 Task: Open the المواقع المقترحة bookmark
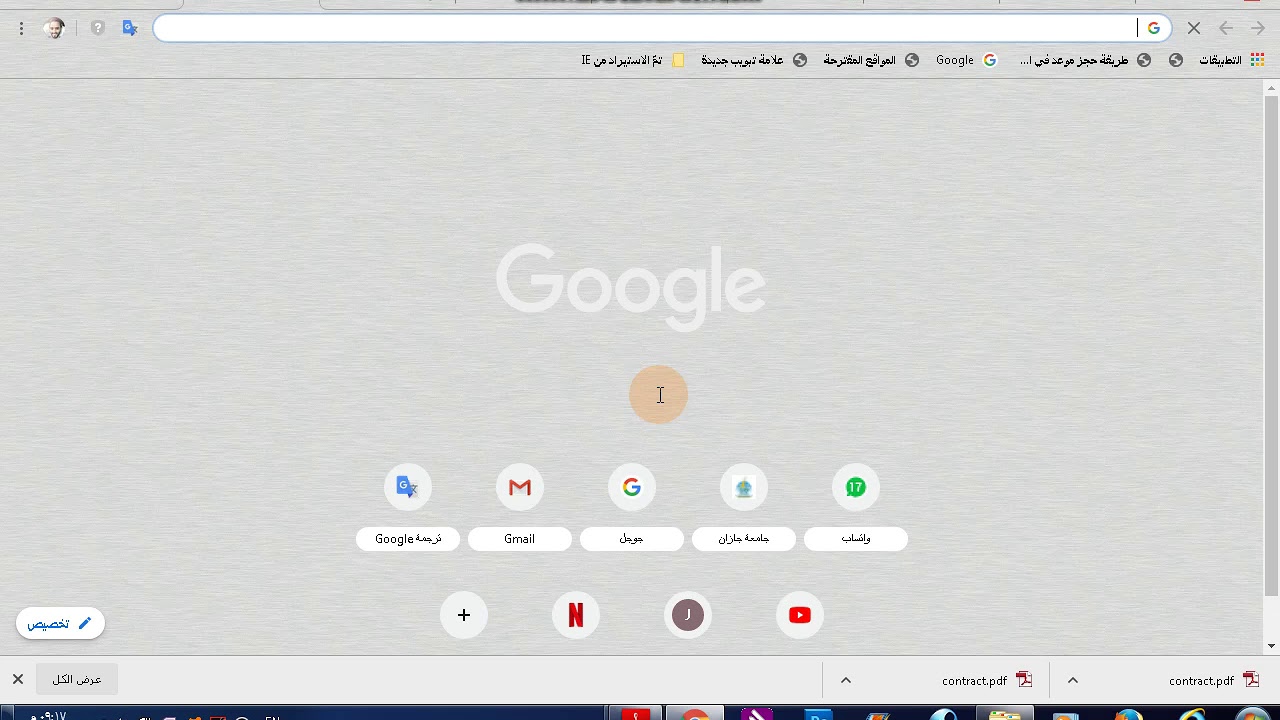coord(870,60)
